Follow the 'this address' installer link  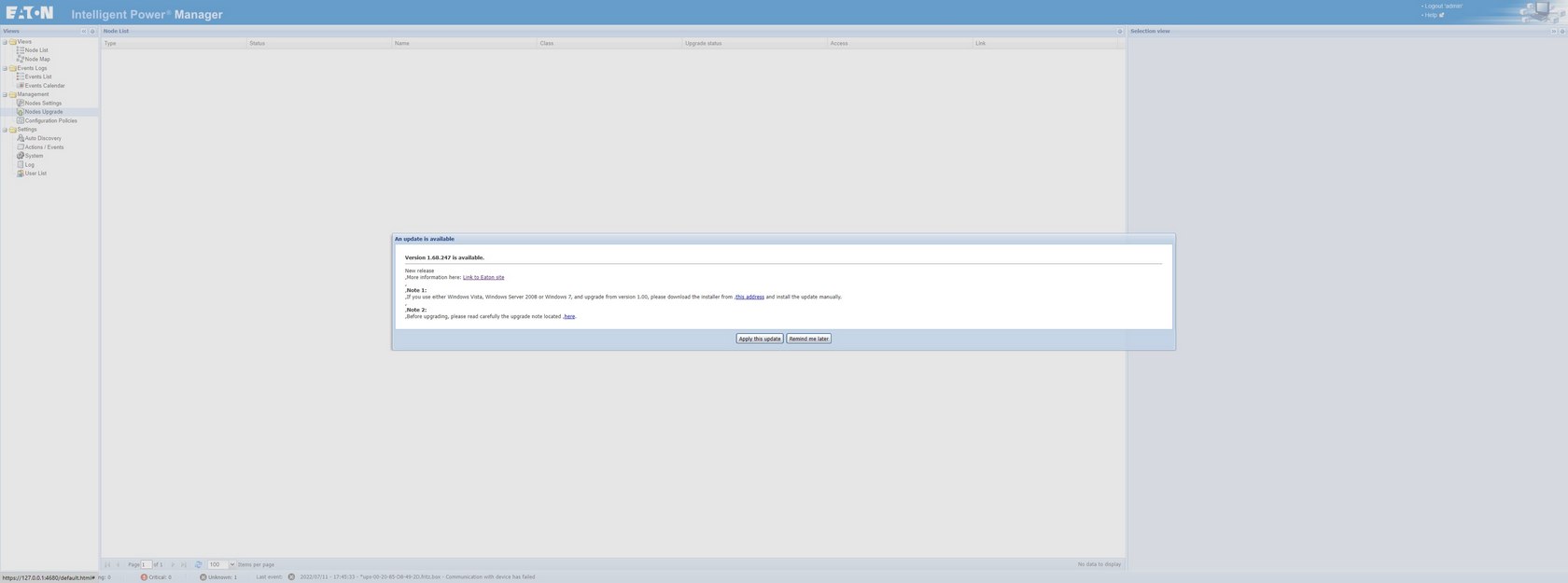pos(749,297)
